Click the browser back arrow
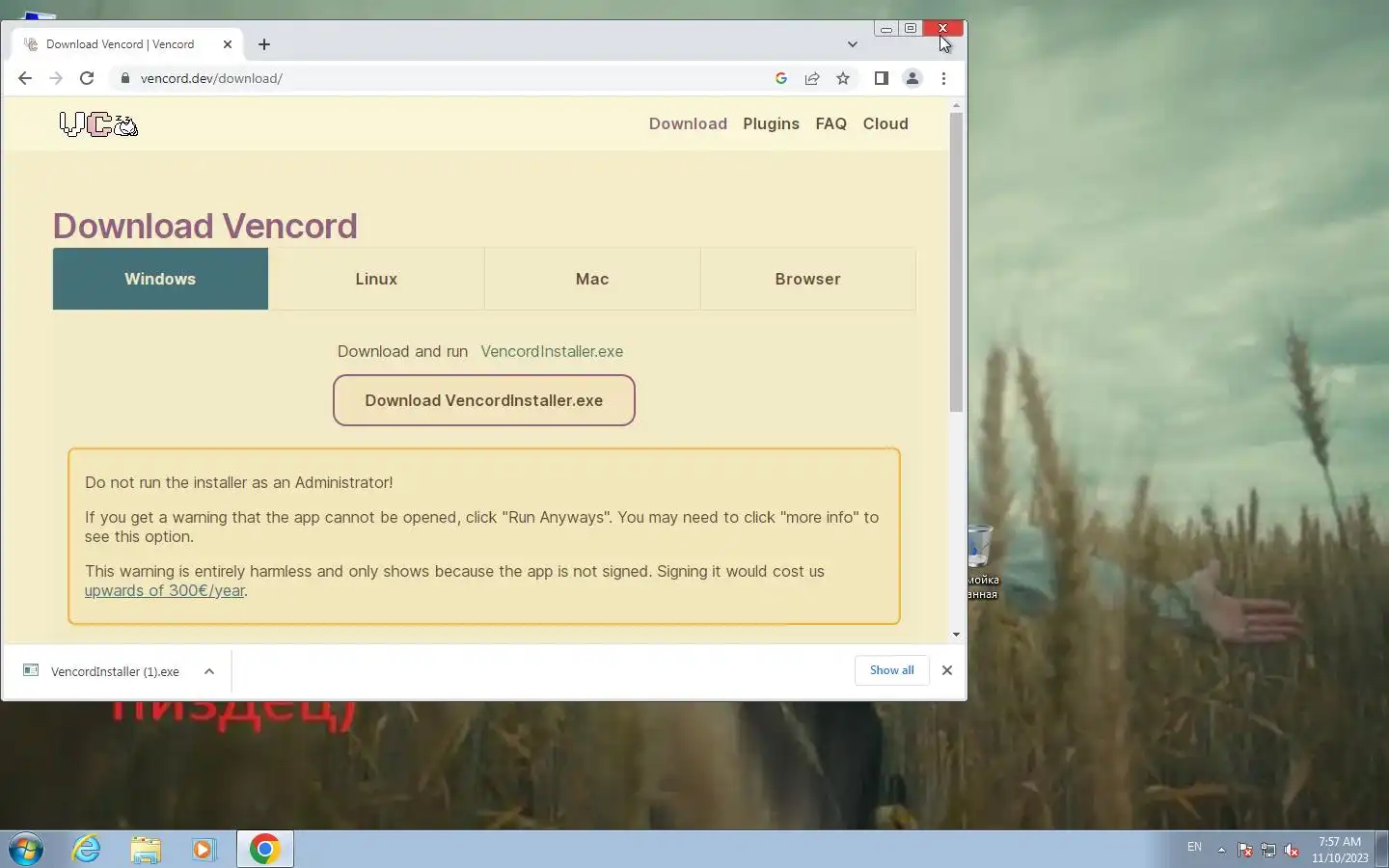The height and width of the screenshot is (868, 1389). point(25,78)
